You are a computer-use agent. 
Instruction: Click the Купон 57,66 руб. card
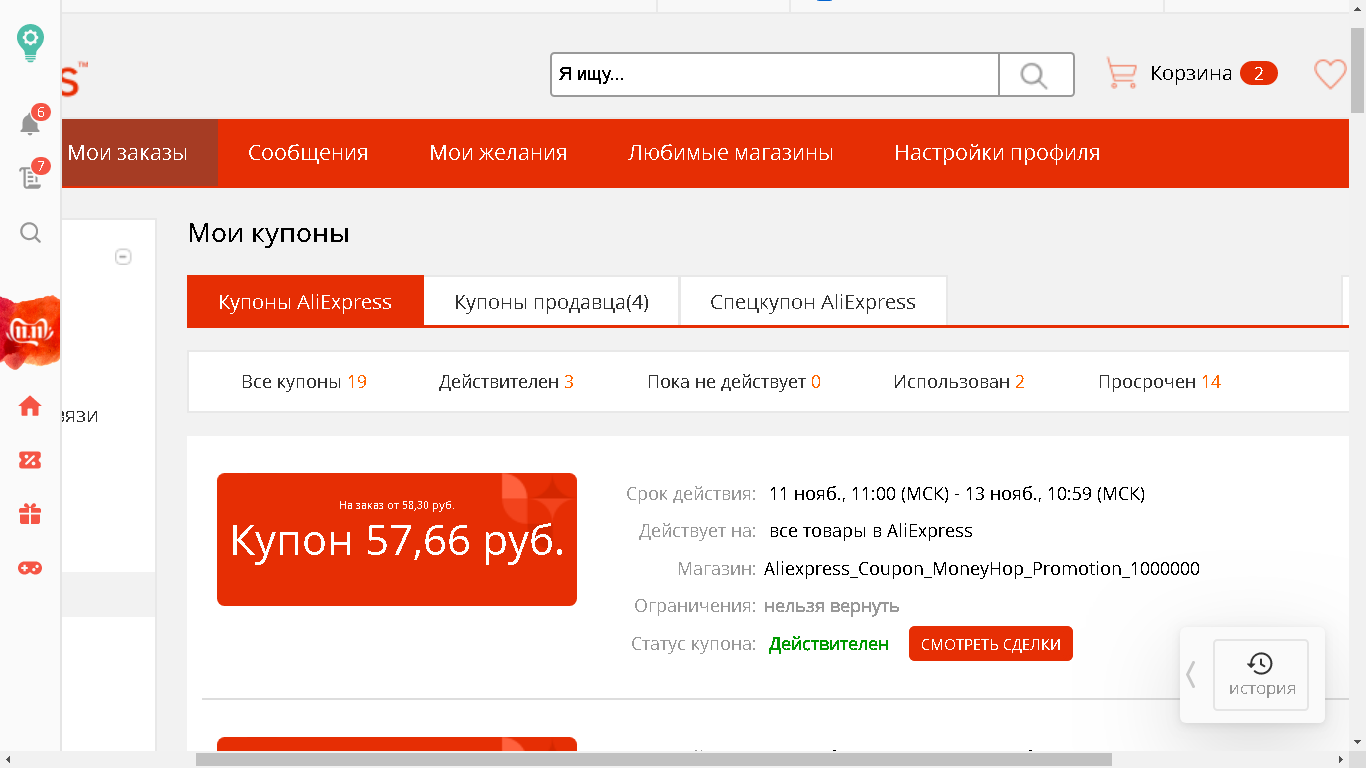coord(397,540)
